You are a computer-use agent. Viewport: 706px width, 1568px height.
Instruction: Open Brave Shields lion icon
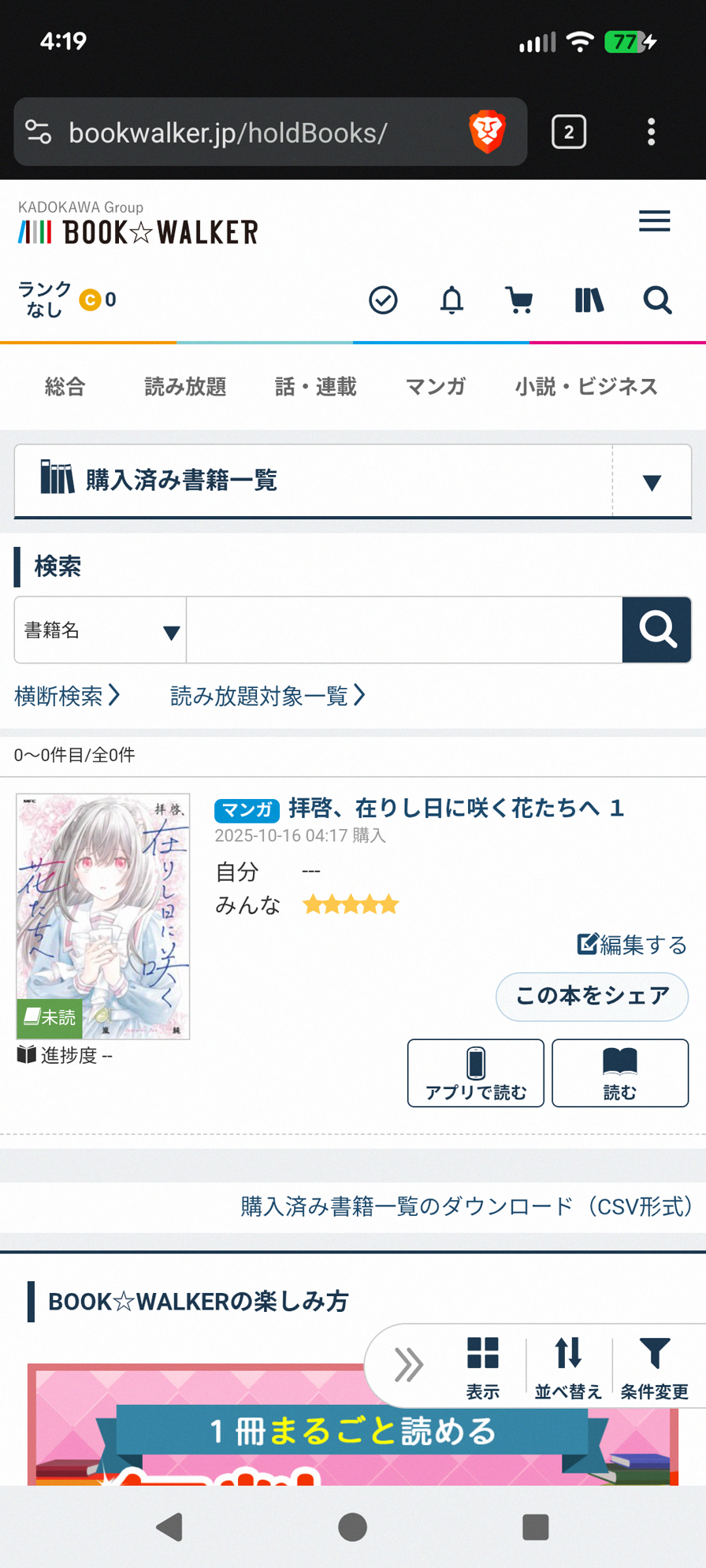coord(487,132)
